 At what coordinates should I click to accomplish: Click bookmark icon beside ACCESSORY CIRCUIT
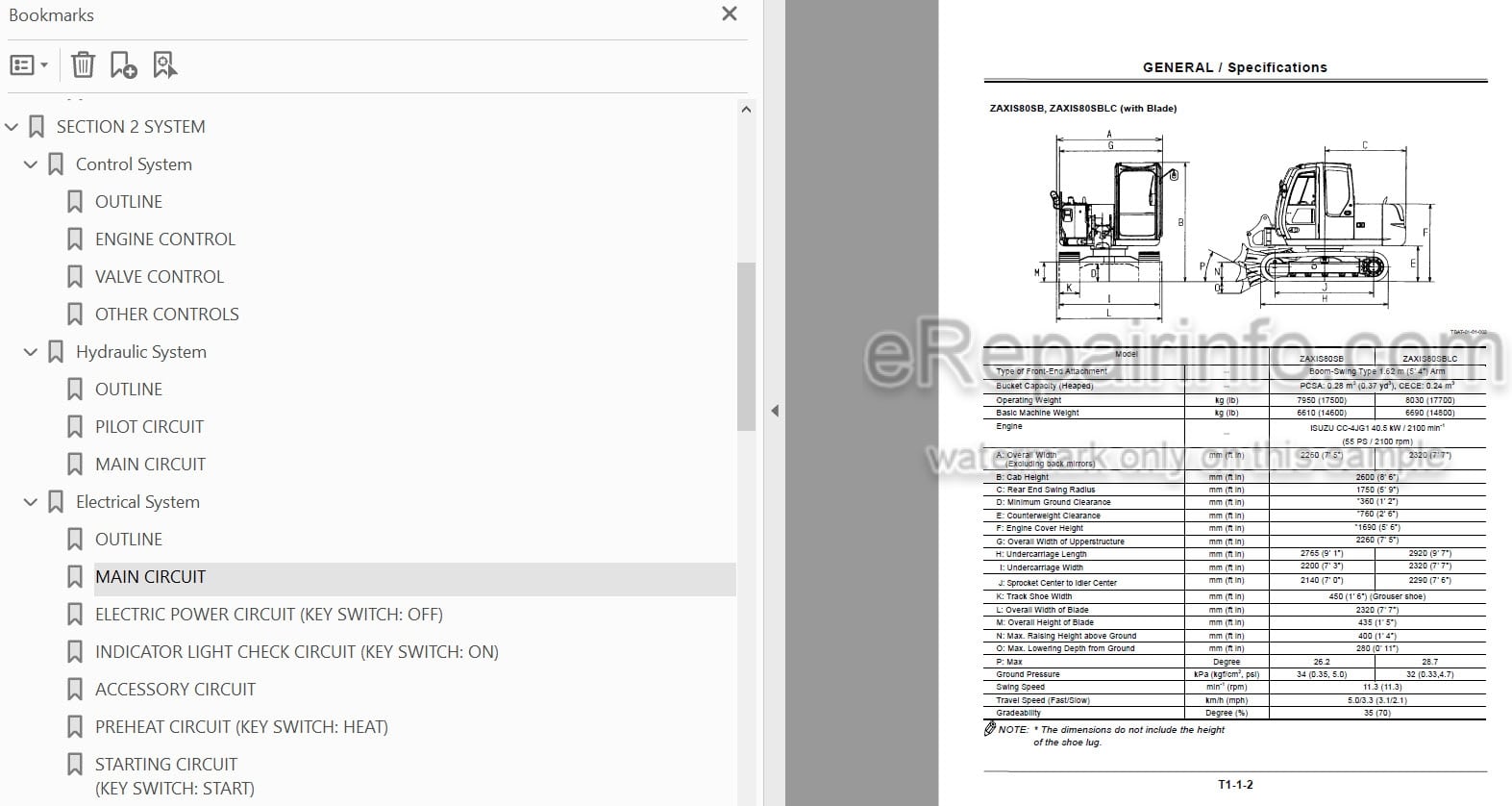click(75, 690)
